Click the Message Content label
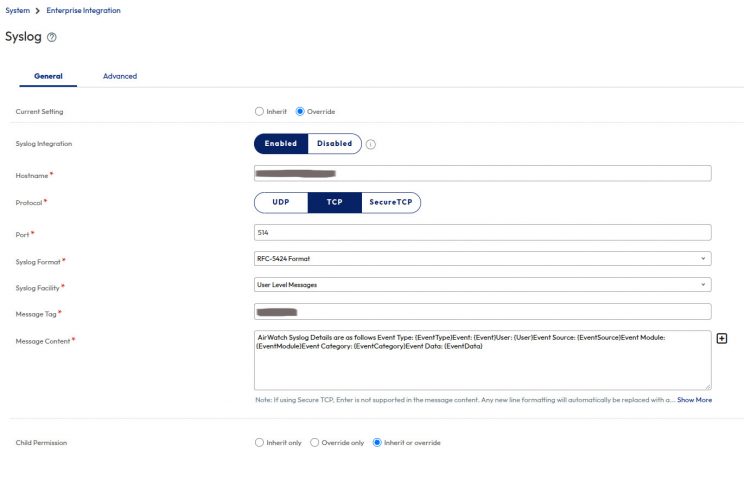Viewport: 744px width, 495px height. (43, 341)
